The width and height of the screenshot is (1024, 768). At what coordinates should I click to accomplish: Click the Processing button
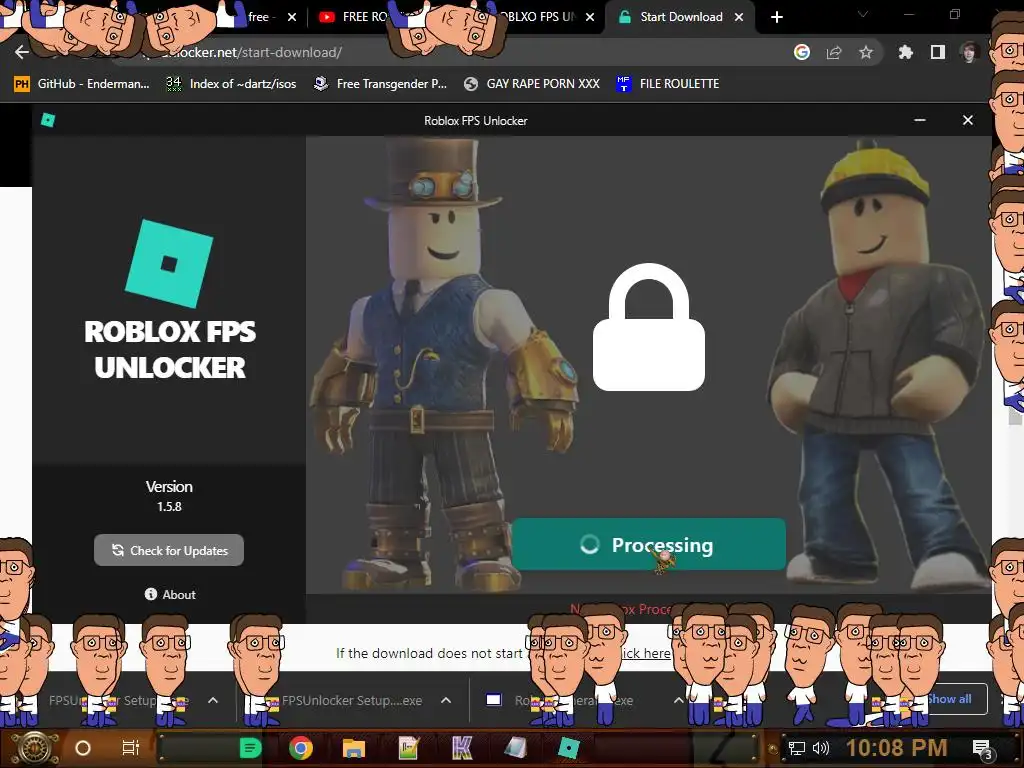[x=648, y=544]
